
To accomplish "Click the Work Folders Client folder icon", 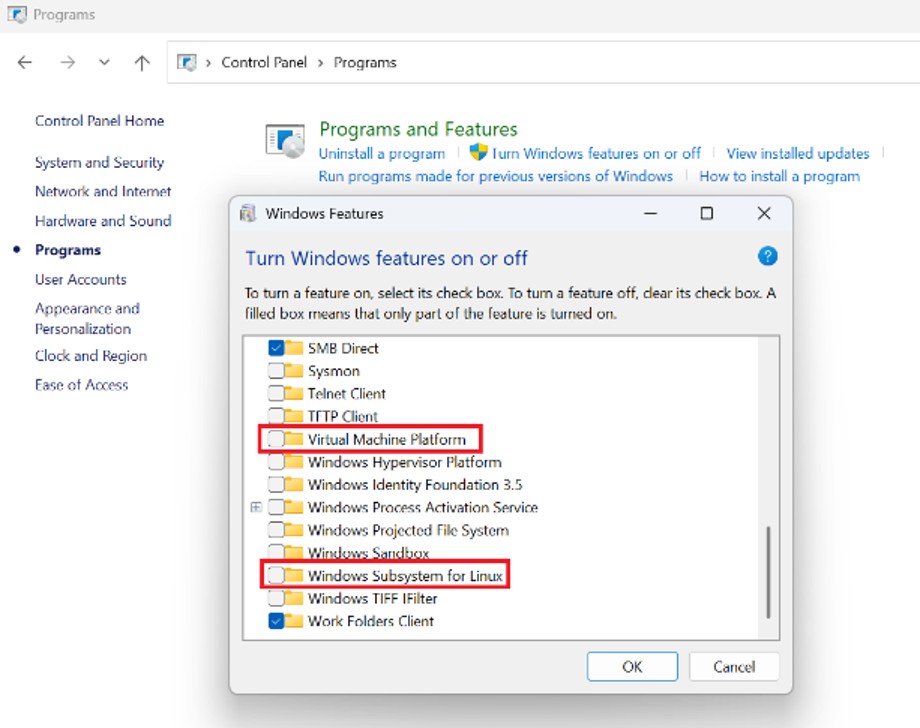I will (294, 621).
